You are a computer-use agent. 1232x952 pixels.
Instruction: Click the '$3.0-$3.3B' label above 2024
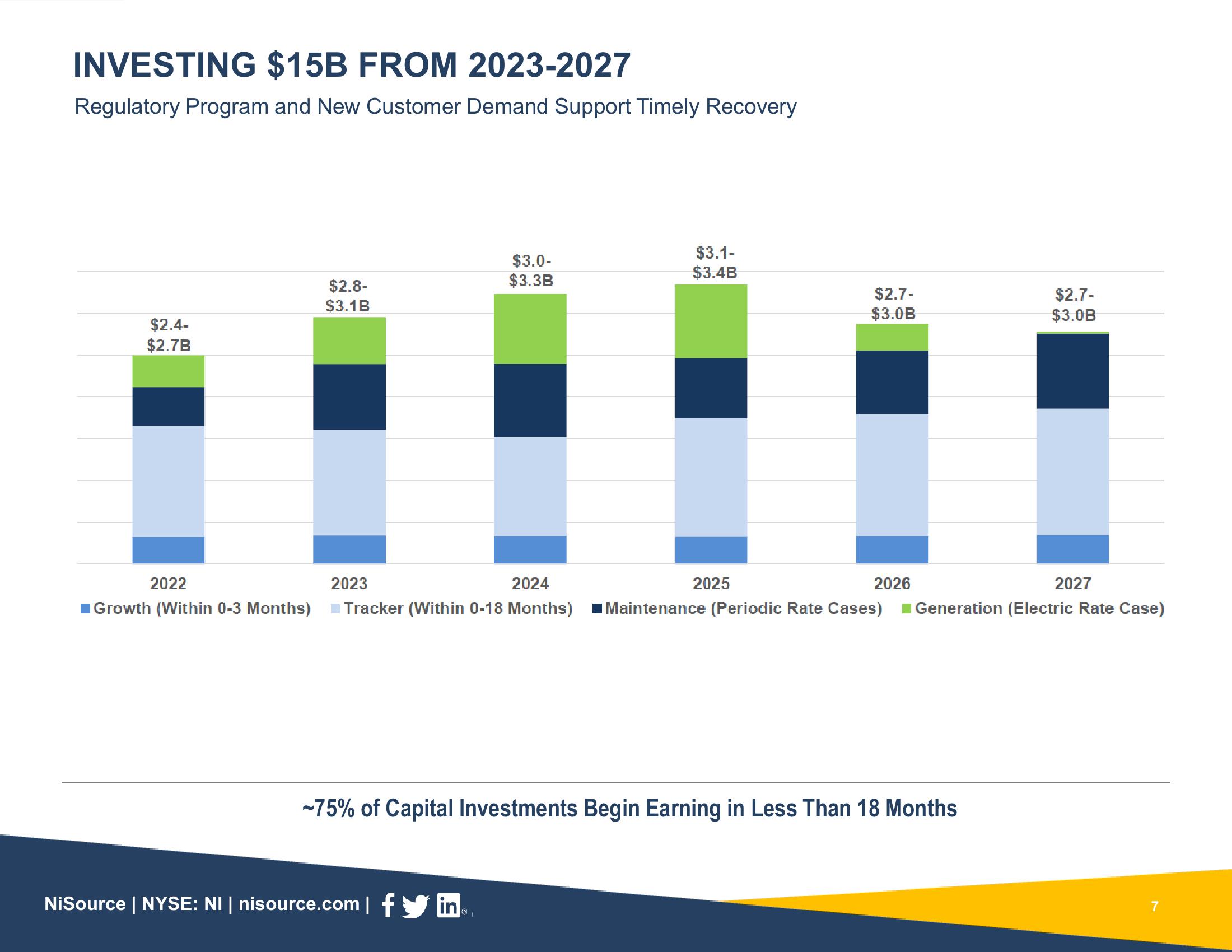(531, 270)
